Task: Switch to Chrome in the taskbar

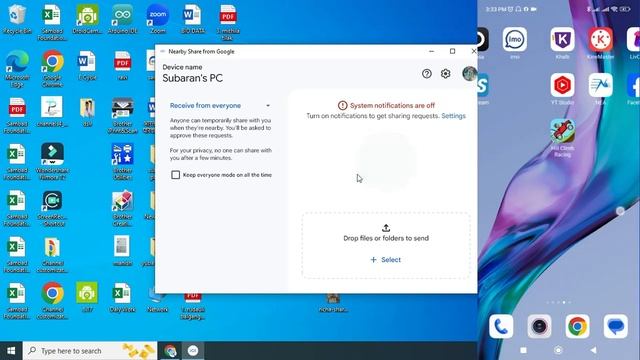Action: pyautogui.click(x=170, y=351)
